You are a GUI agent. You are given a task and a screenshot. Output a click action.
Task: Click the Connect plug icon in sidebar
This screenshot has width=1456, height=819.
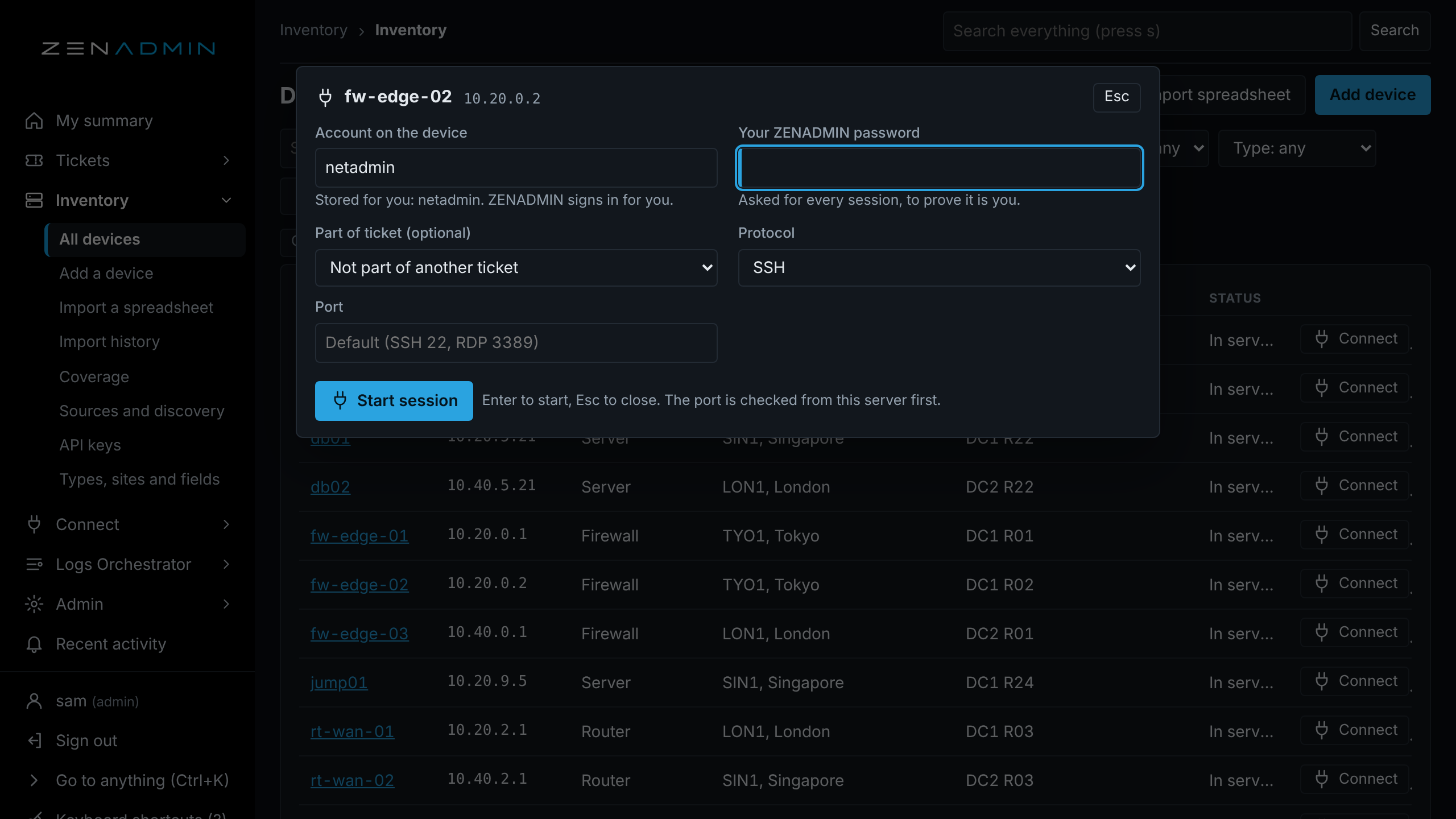click(x=34, y=524)
